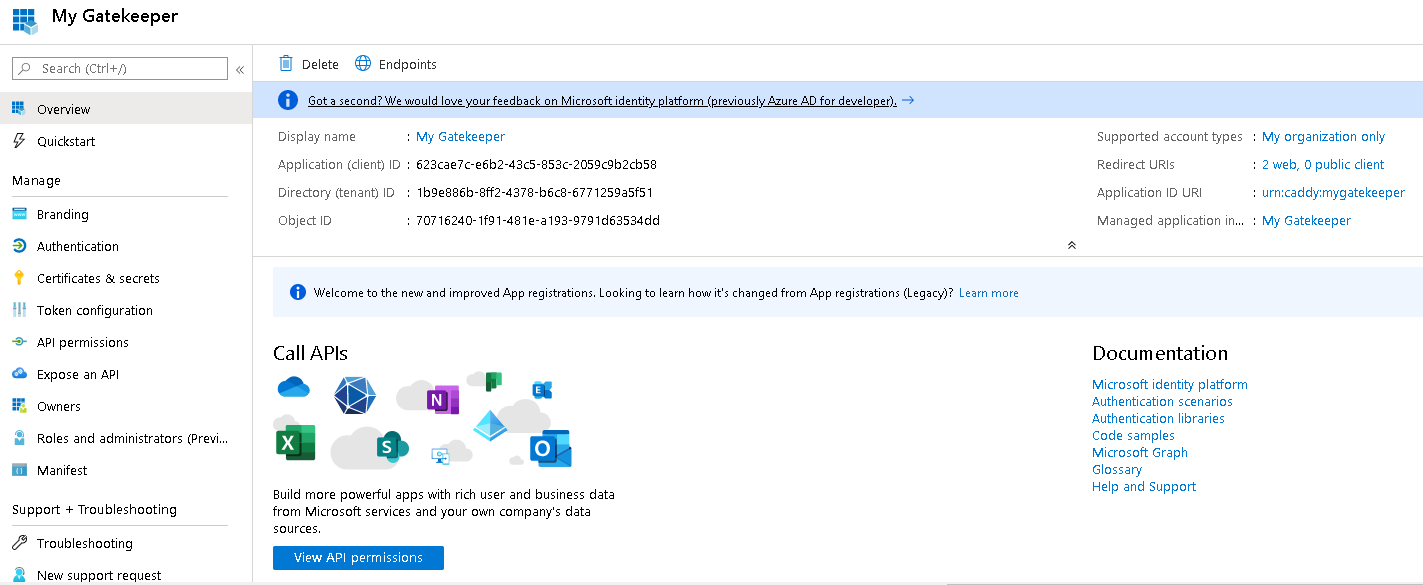Open the Code samples link
The height and width of the screenshot is (585, 1423).
[x=1133, y=435]
